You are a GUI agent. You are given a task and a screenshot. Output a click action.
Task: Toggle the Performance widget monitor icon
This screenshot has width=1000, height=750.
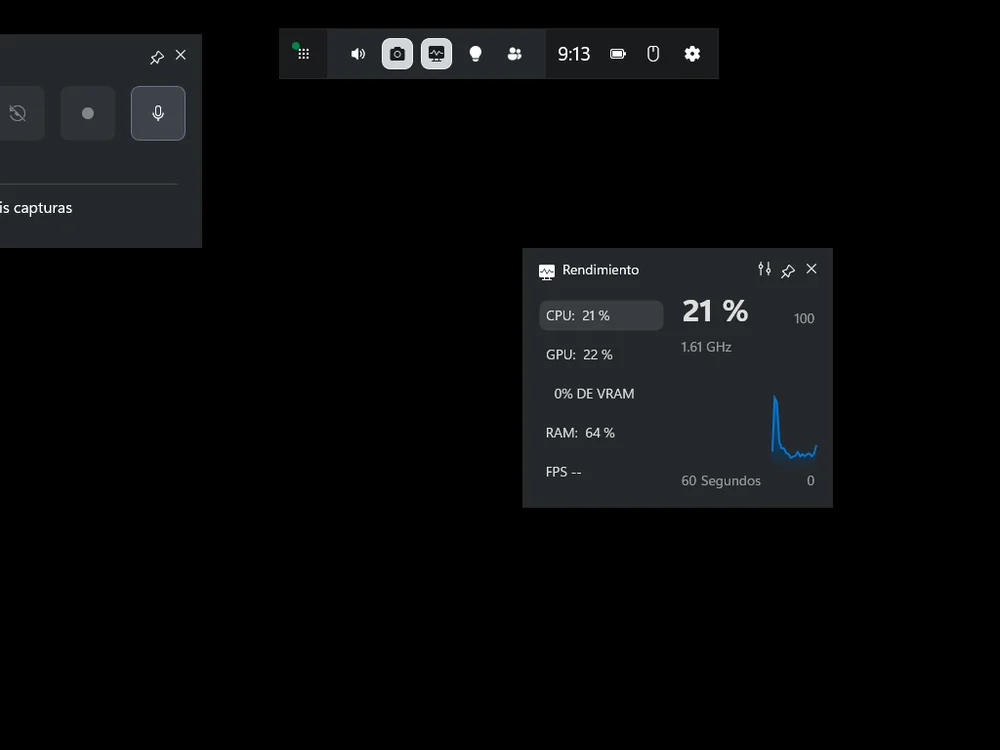436,54
